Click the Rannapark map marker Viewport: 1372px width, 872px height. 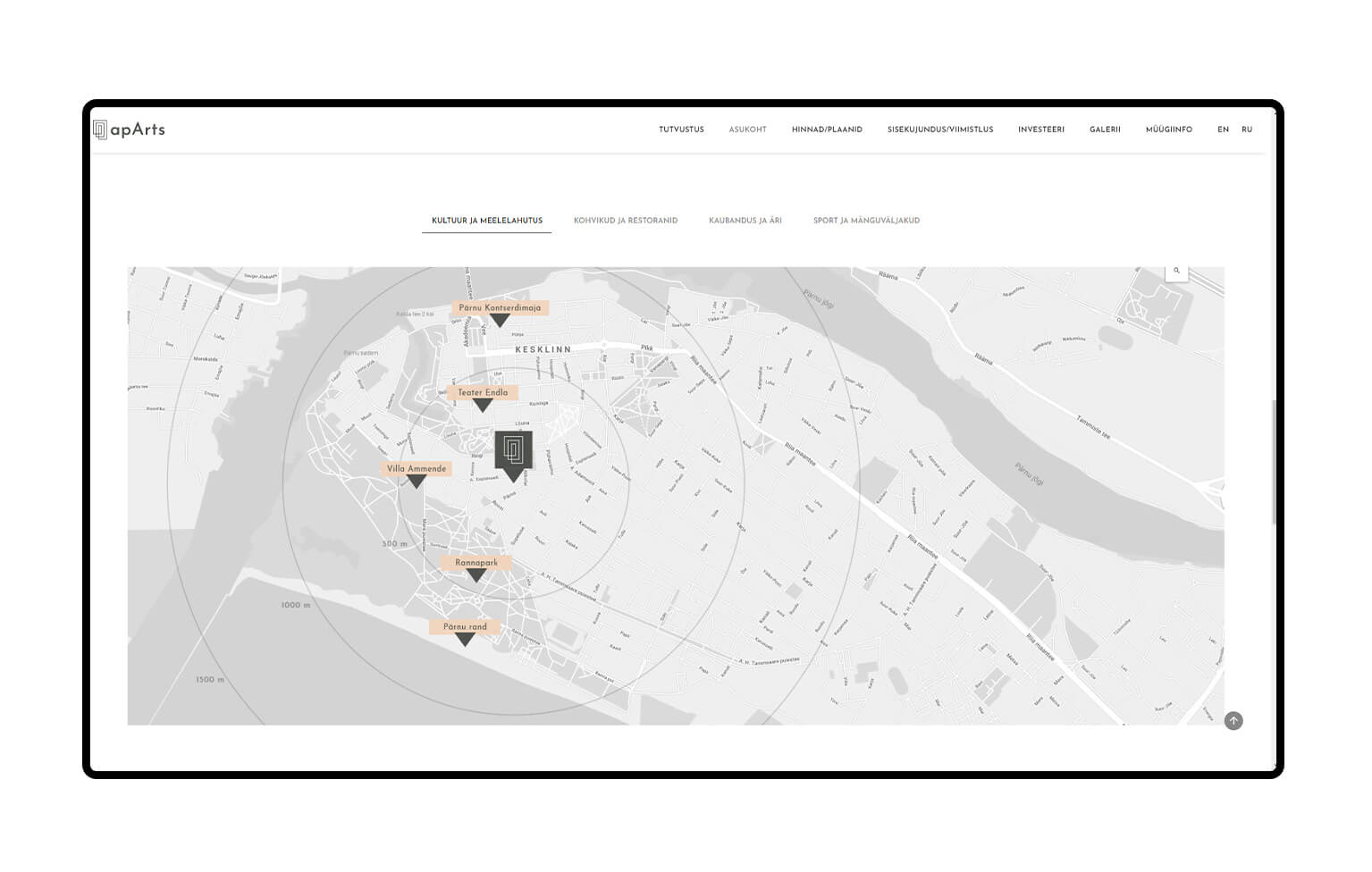(476, 569)
